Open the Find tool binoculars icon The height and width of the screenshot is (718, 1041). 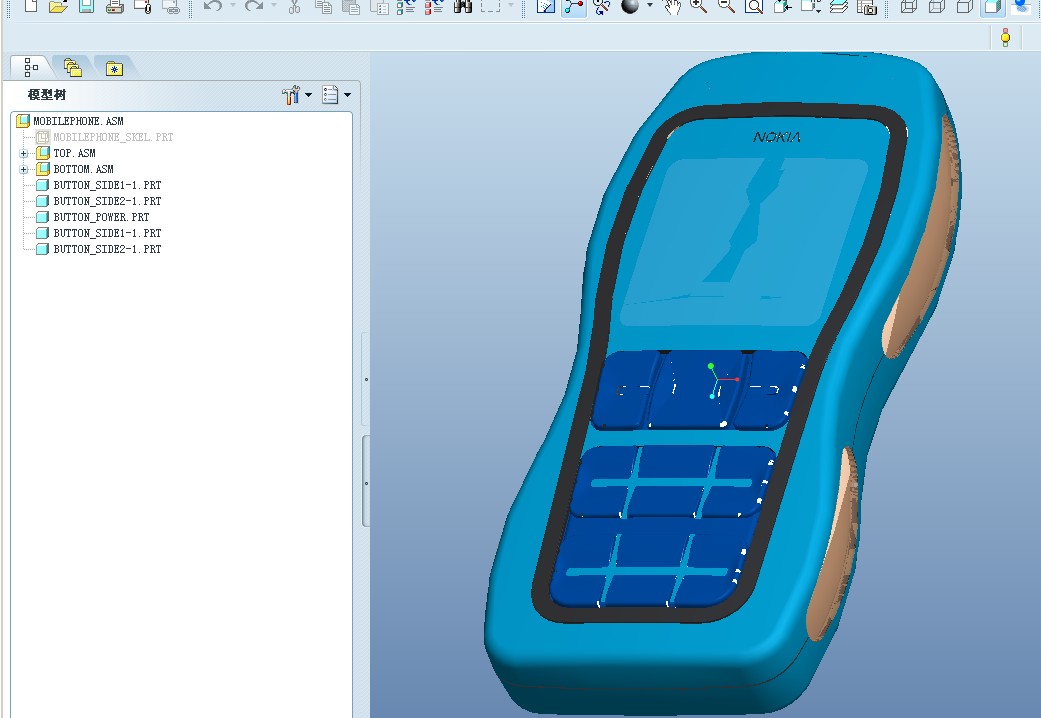(x=463, y=7)
